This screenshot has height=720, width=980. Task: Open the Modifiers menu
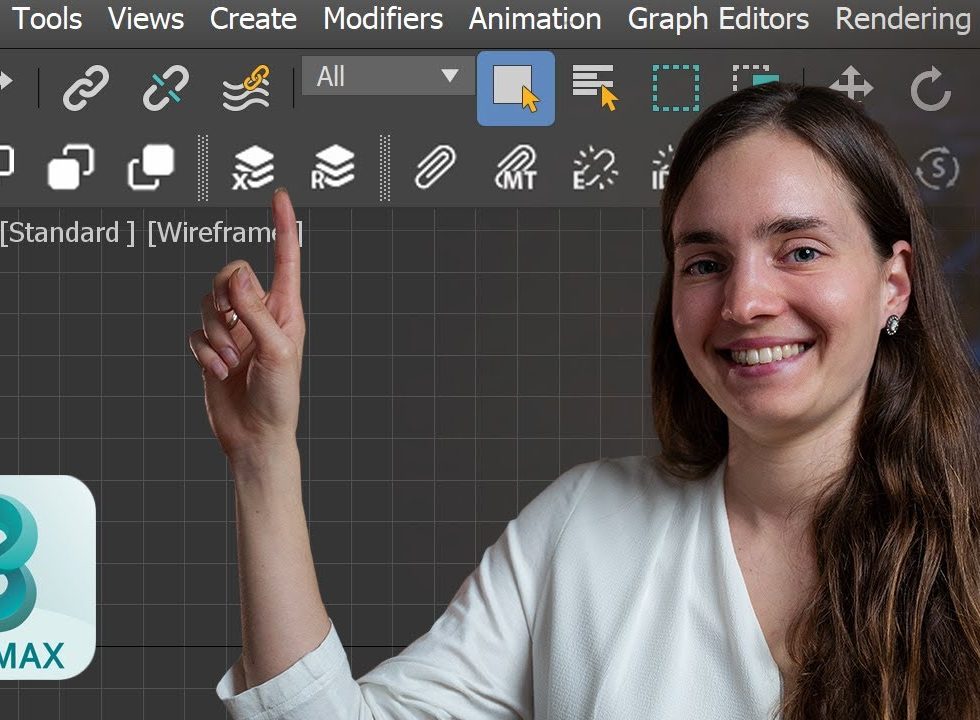382,19
